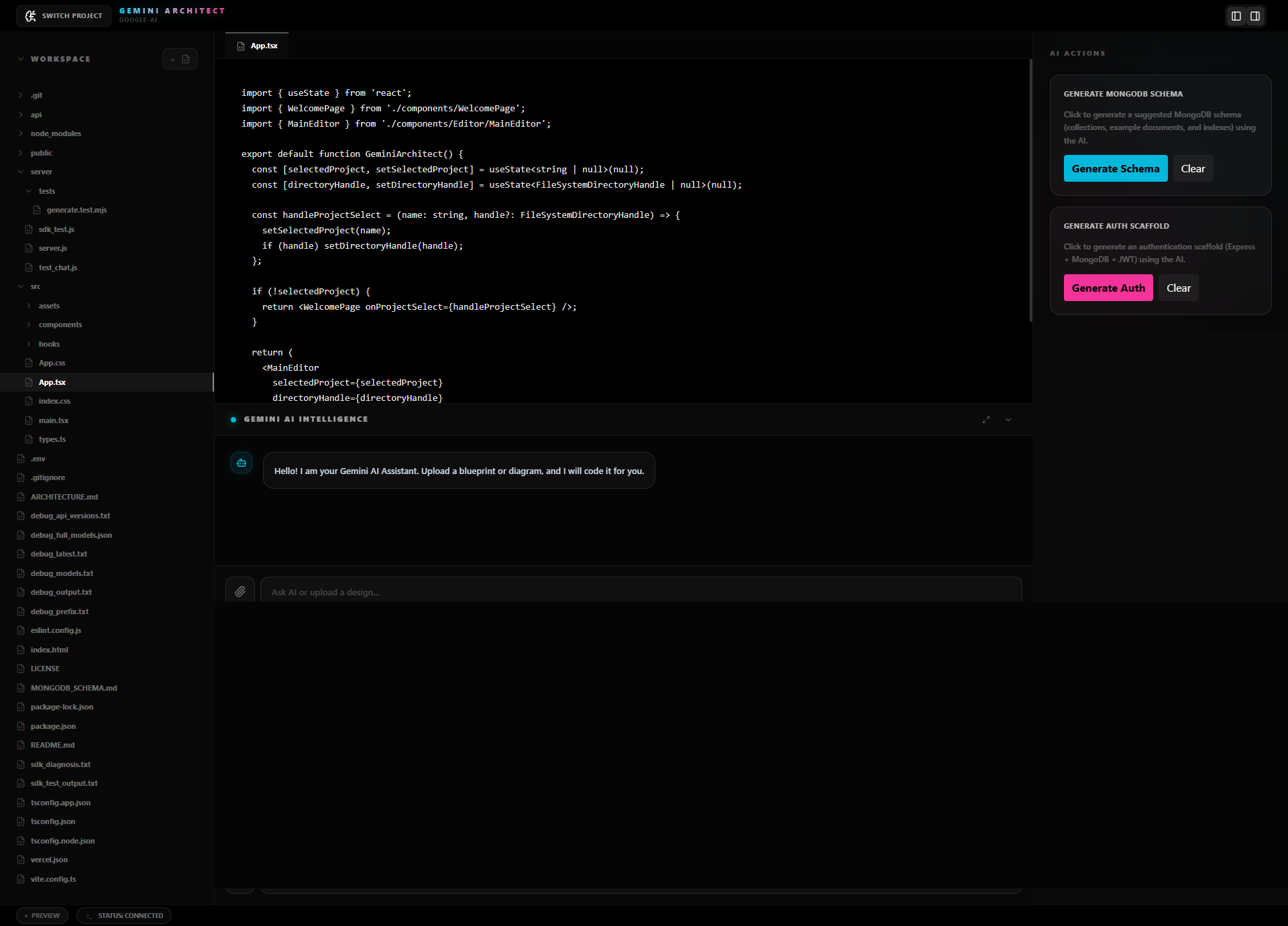Expand the components folder
Image resolution: width=1288 pixels, height=926 pixels.
(60, 325)
